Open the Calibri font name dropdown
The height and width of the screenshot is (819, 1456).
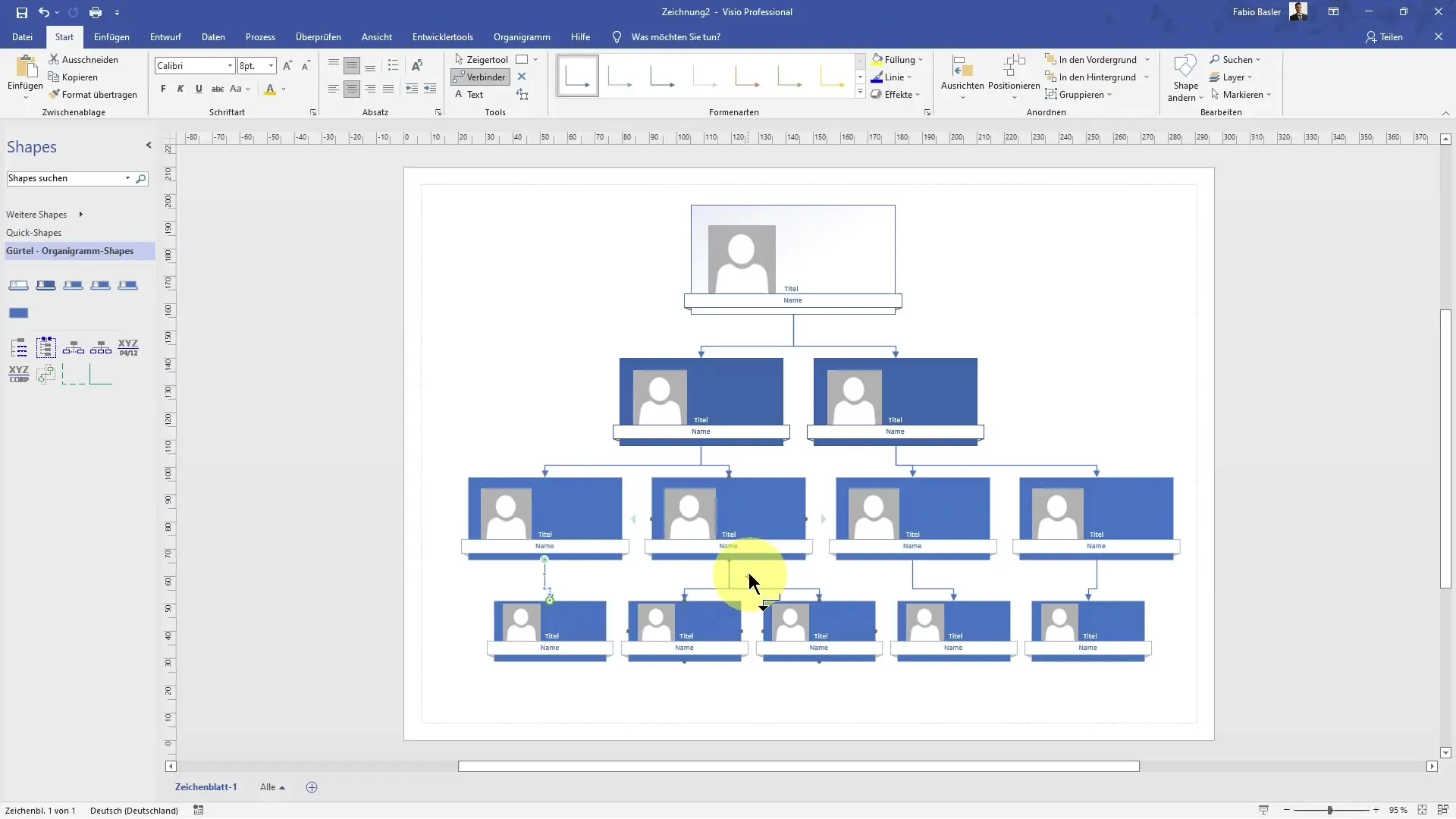(x=230, y=66)
